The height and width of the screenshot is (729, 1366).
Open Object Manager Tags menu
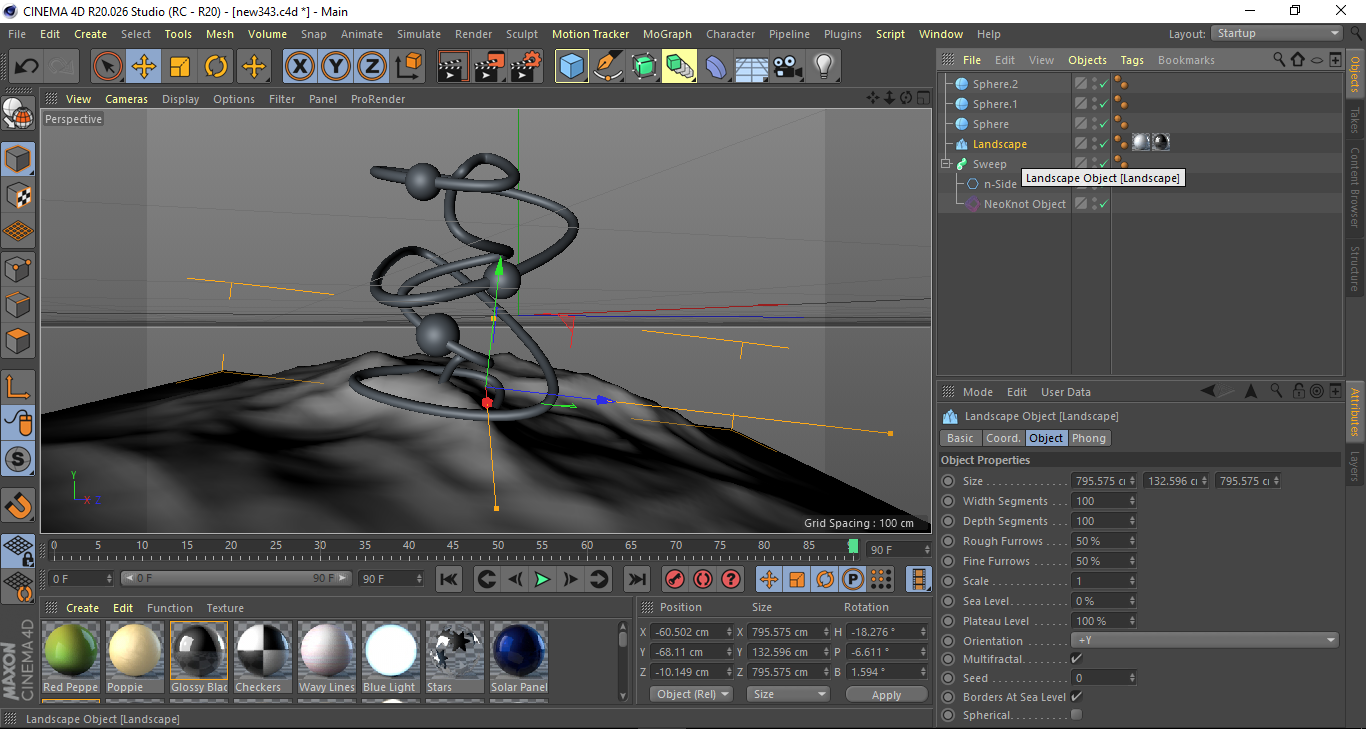click(1132, 60)
